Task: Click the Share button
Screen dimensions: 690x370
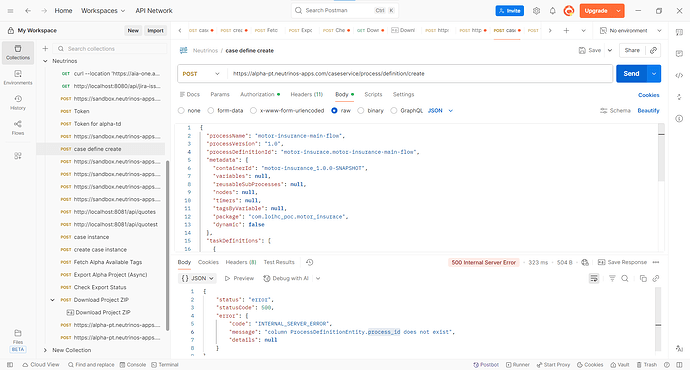Action: point(632,51)
